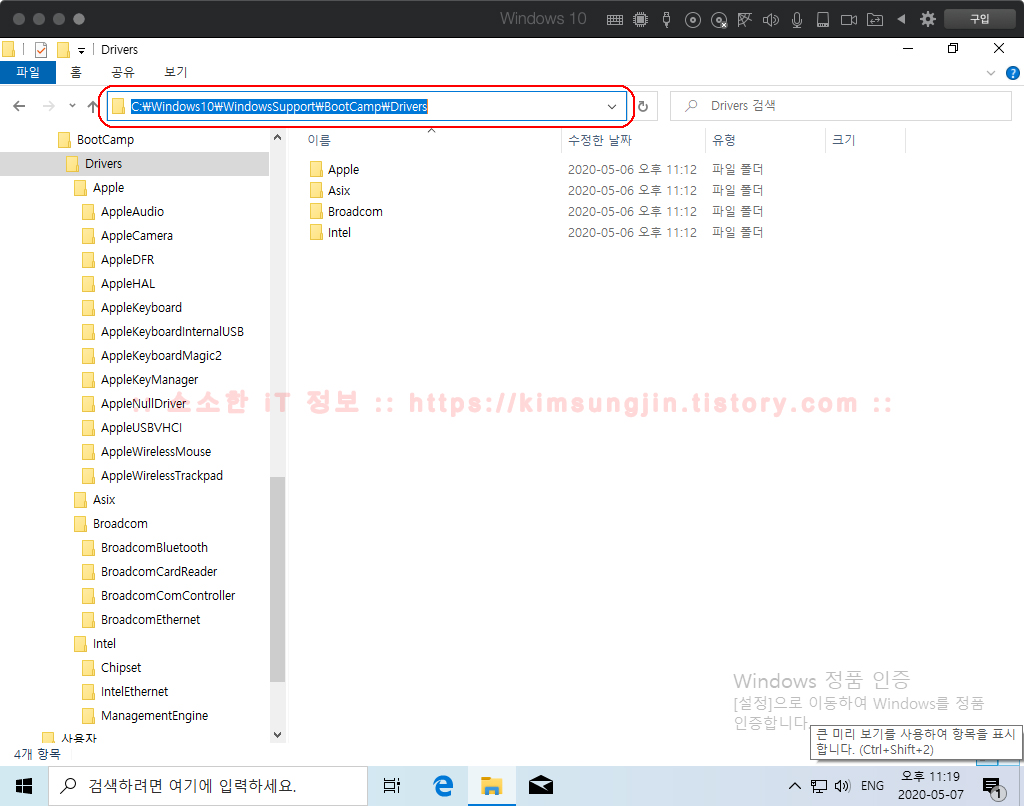Screen dimensions: 1024x806
Task: Open Parallels configuration gear icon
Action: click(927, 19)
